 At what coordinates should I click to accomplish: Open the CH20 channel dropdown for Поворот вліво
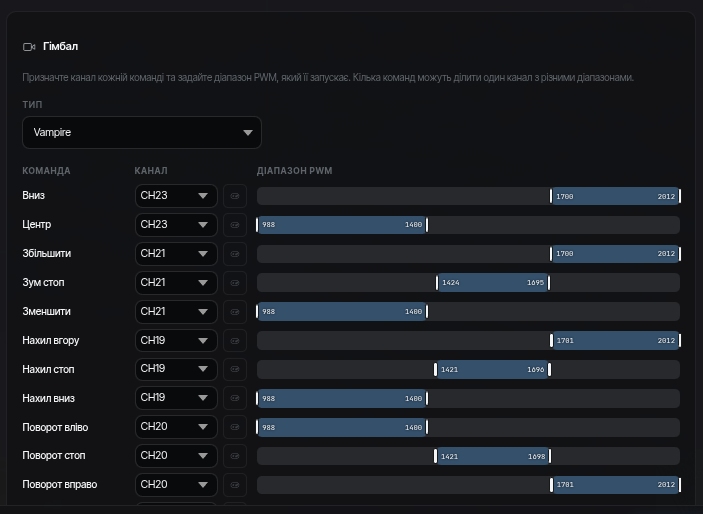coord(176,427)
